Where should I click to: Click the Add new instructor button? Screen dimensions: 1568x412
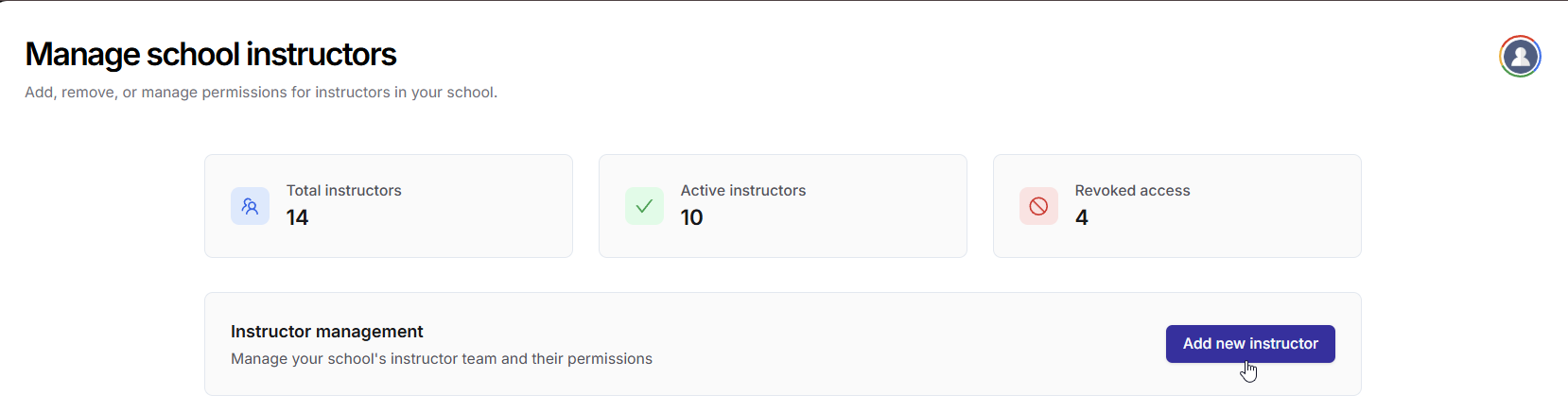click(x=1249, y=344)
